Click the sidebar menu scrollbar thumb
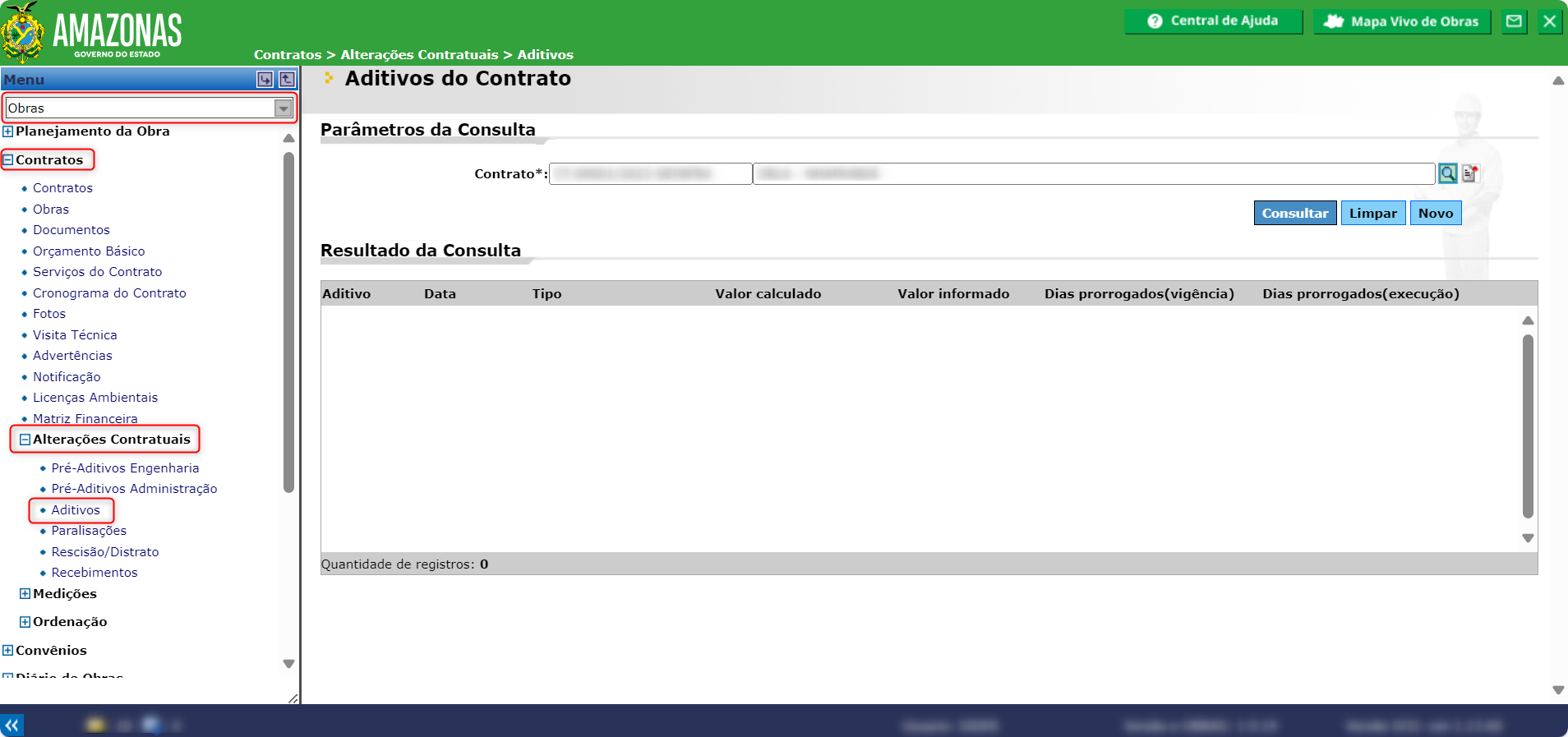This screenshot has width=1568, height=737. (288, 323)
